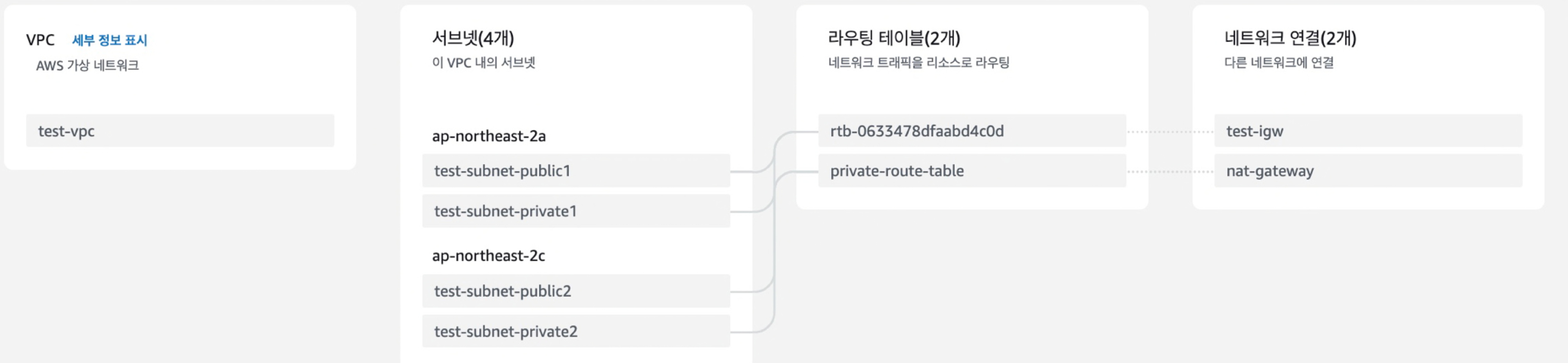Select the test-subnet-public2 subnet

(x=576, y=291)
